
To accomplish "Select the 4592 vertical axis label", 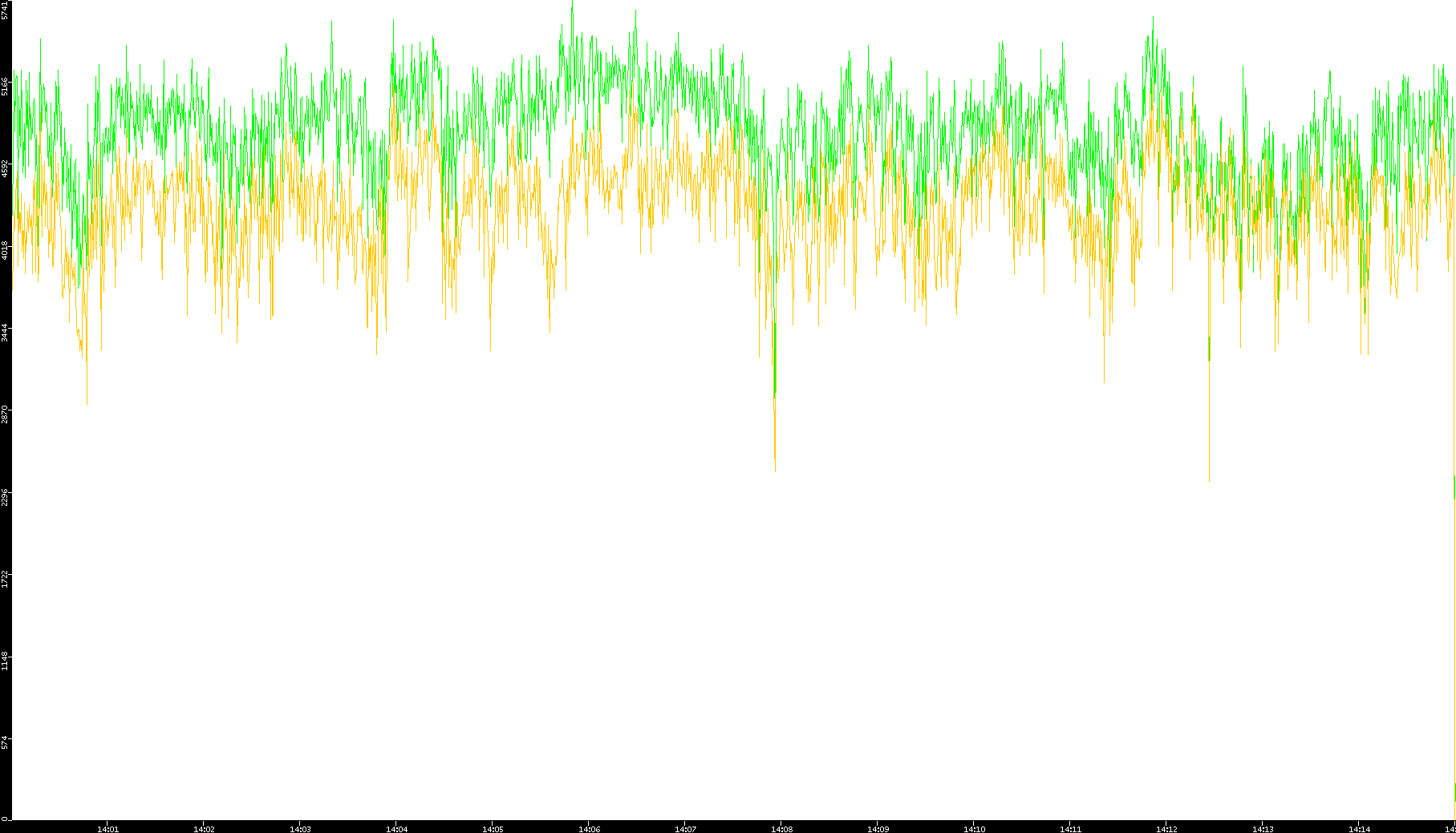I will [5, 168].
